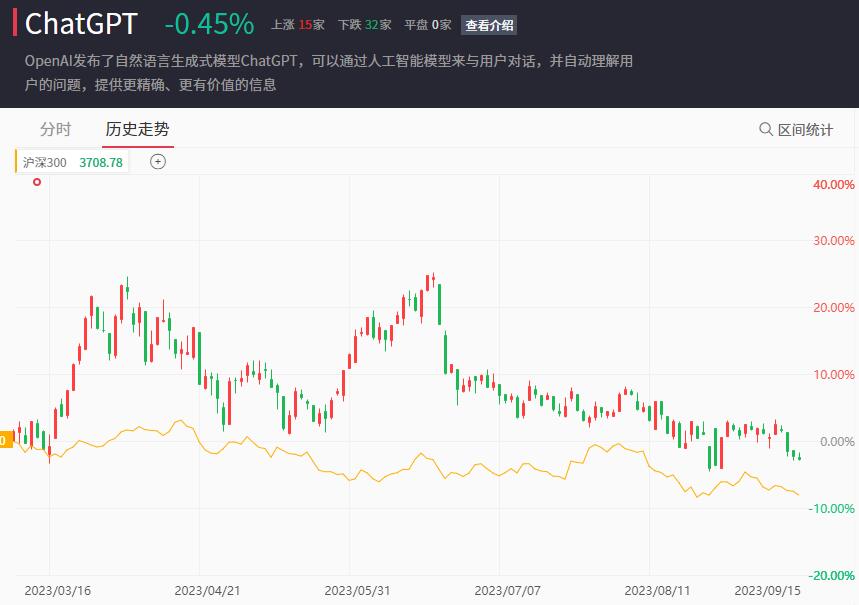Screen dimensions: 859x605
Task: Click the 3708.78 index value
Action: (x=101, y=163)
